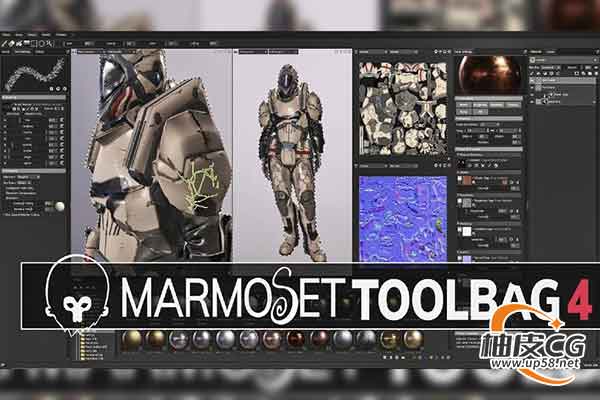Image resolution: width=600 pixels, height=400 pixels.
Task: Select the paint brush tool in top toolbar
Action: [x=5, y=44]
